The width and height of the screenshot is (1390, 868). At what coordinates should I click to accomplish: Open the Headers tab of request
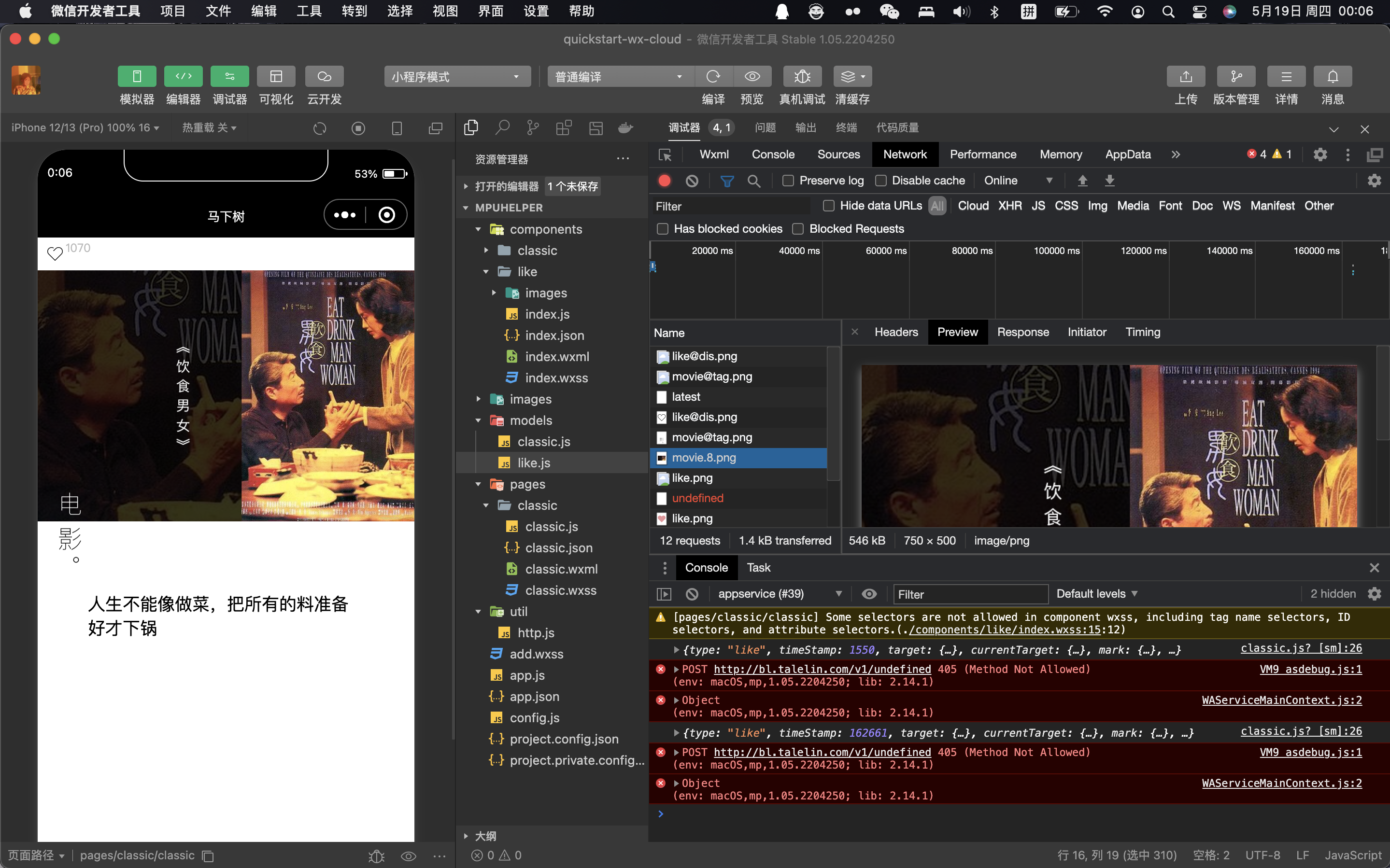895,333
